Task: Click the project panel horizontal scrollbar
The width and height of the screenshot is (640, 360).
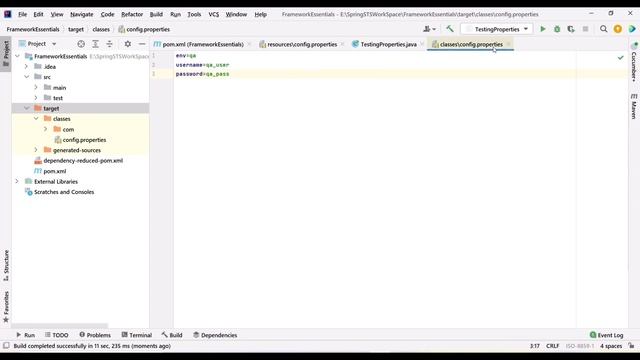Action: point(60,326)
